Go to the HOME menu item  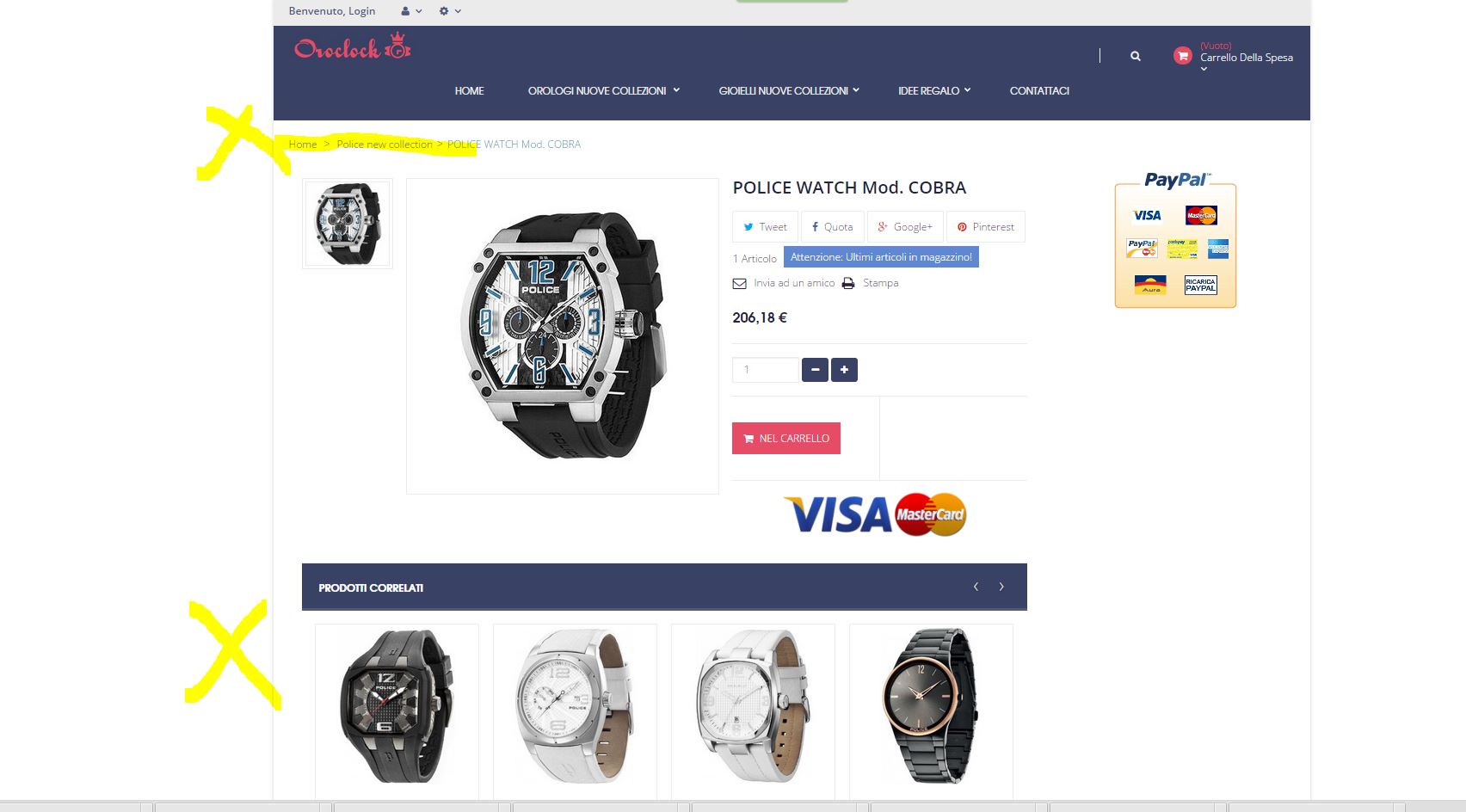469,90
